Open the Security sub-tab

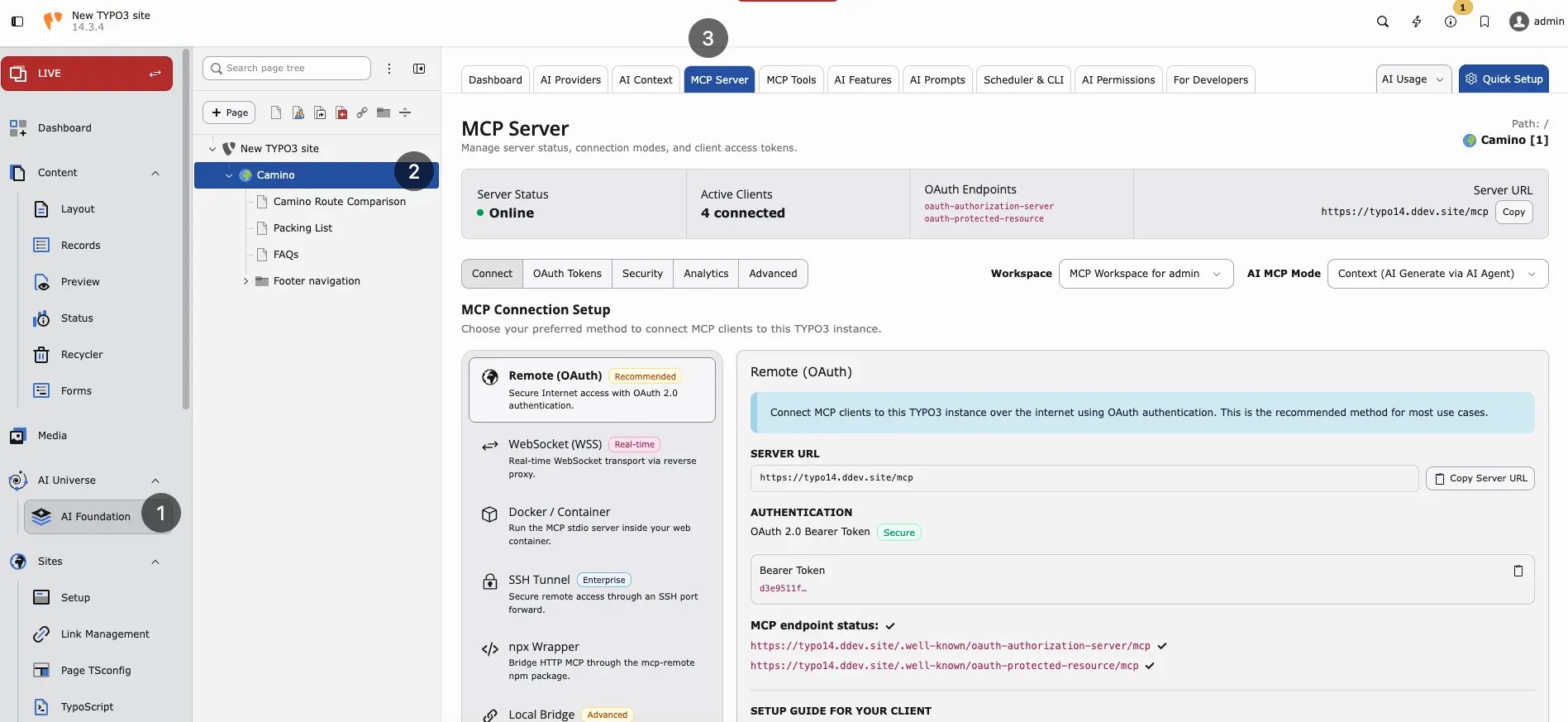(x=642, y=274)
